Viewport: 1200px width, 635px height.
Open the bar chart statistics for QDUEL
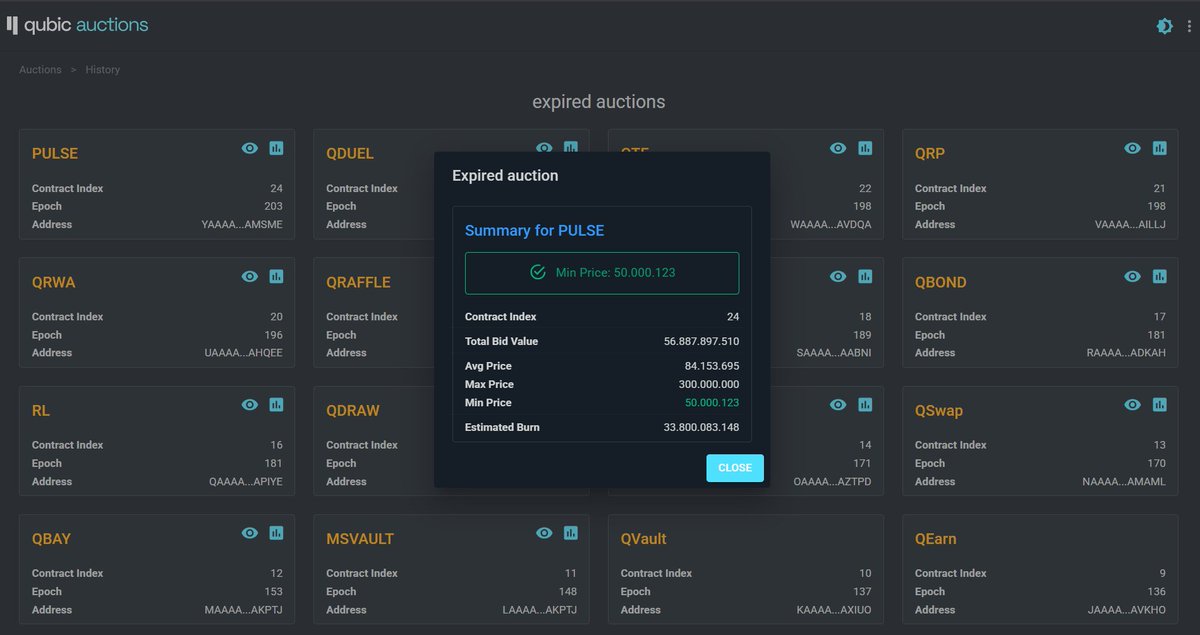click(570, 148)
